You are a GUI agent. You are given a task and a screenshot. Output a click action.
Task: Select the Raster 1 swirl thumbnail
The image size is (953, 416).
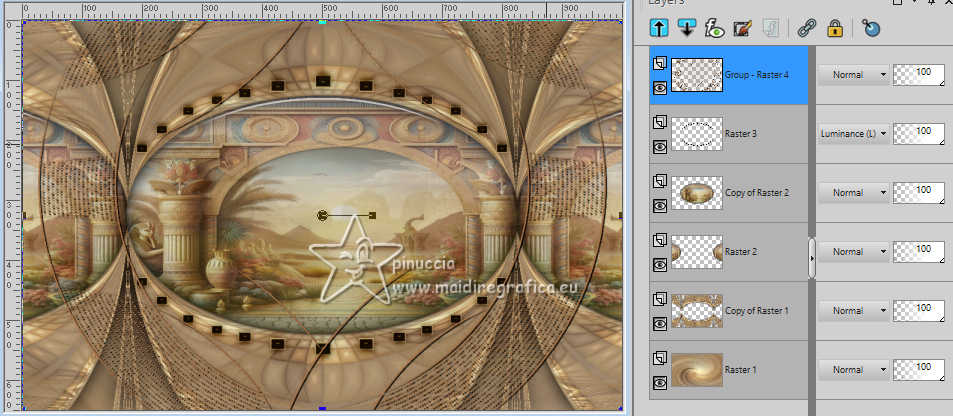[x=697, y=370]
